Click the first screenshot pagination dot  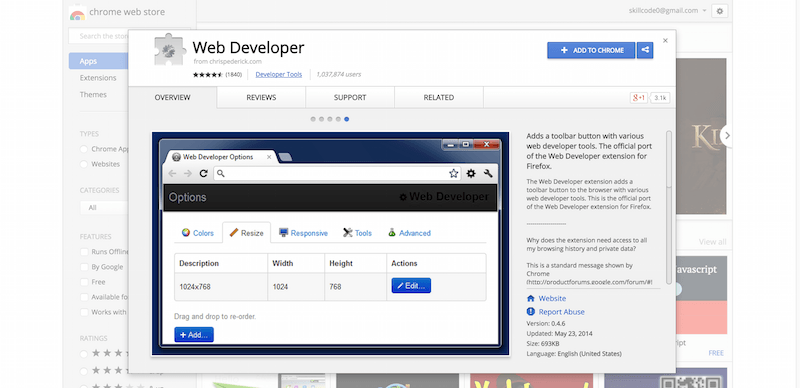pyautogui.click(x=313, y=119)
